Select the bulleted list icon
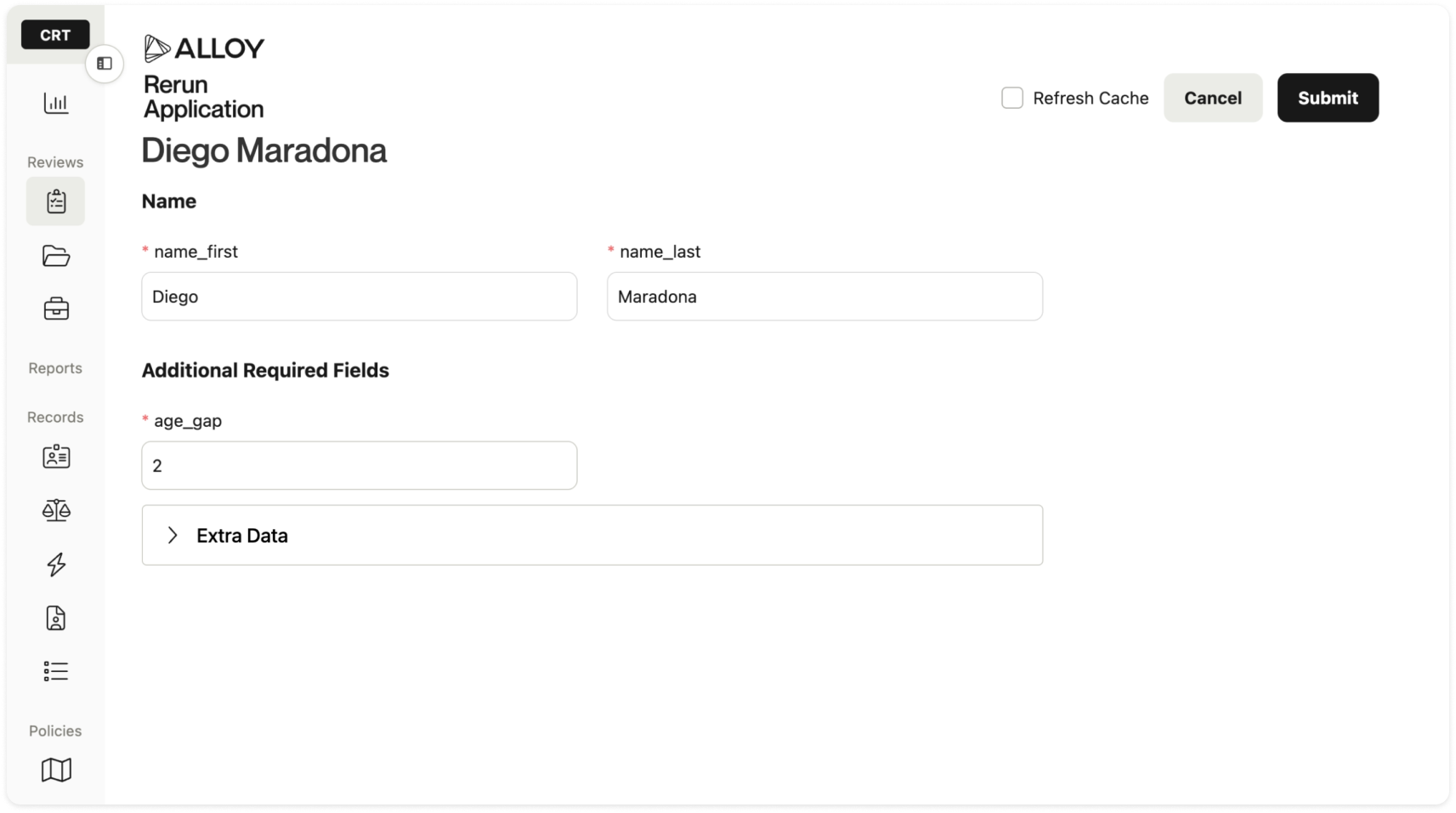 56,671
